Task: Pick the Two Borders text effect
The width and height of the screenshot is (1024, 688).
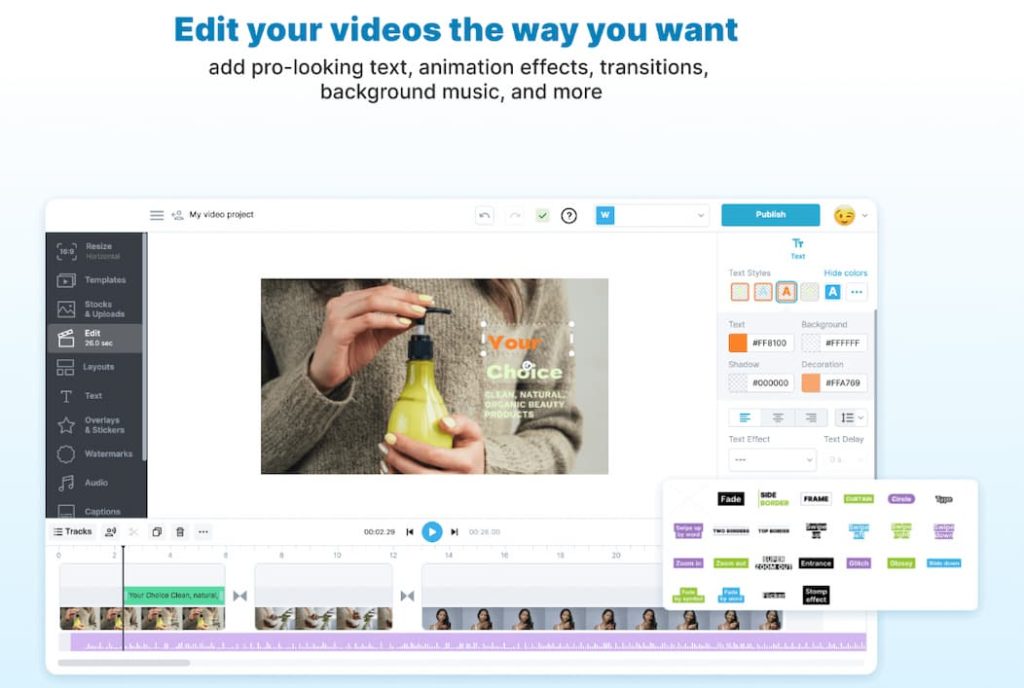Action: tap(731, 531)
